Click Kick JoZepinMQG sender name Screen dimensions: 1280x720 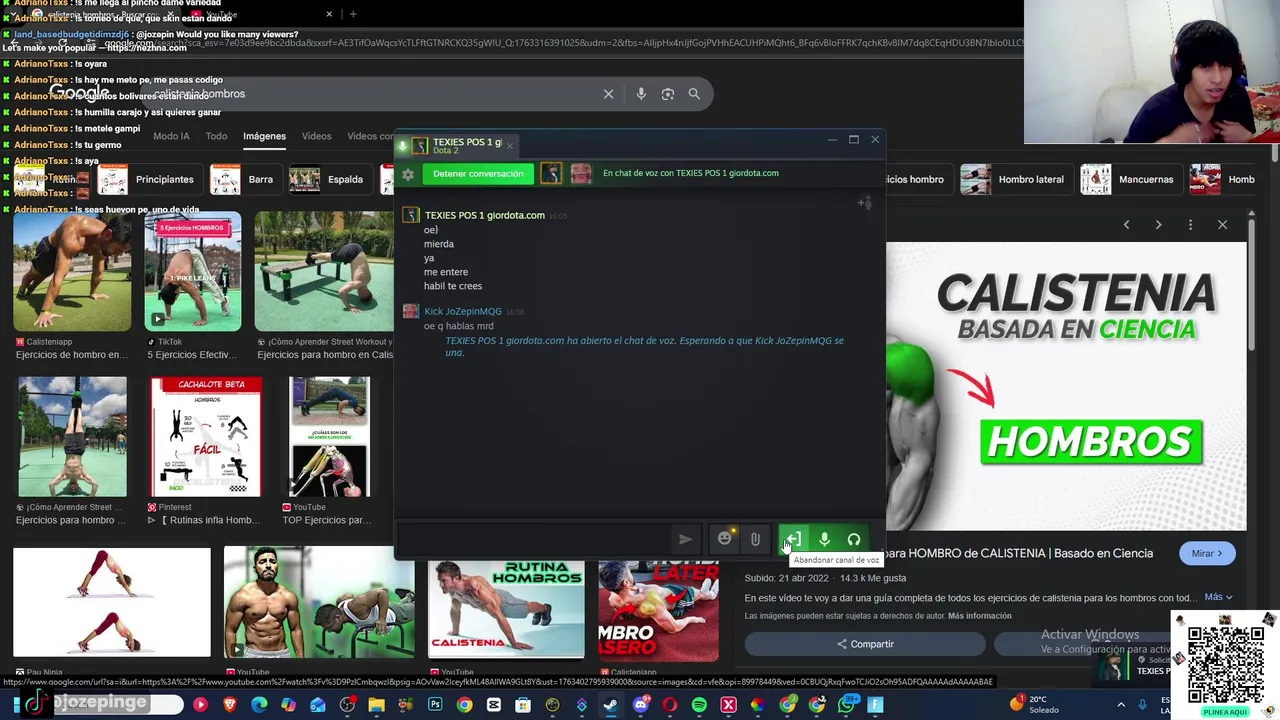[x=462, y=311]
